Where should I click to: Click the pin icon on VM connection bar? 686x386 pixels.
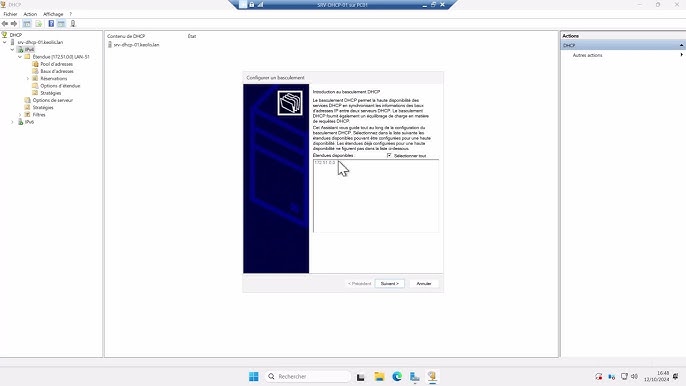(x=243, y=4)
